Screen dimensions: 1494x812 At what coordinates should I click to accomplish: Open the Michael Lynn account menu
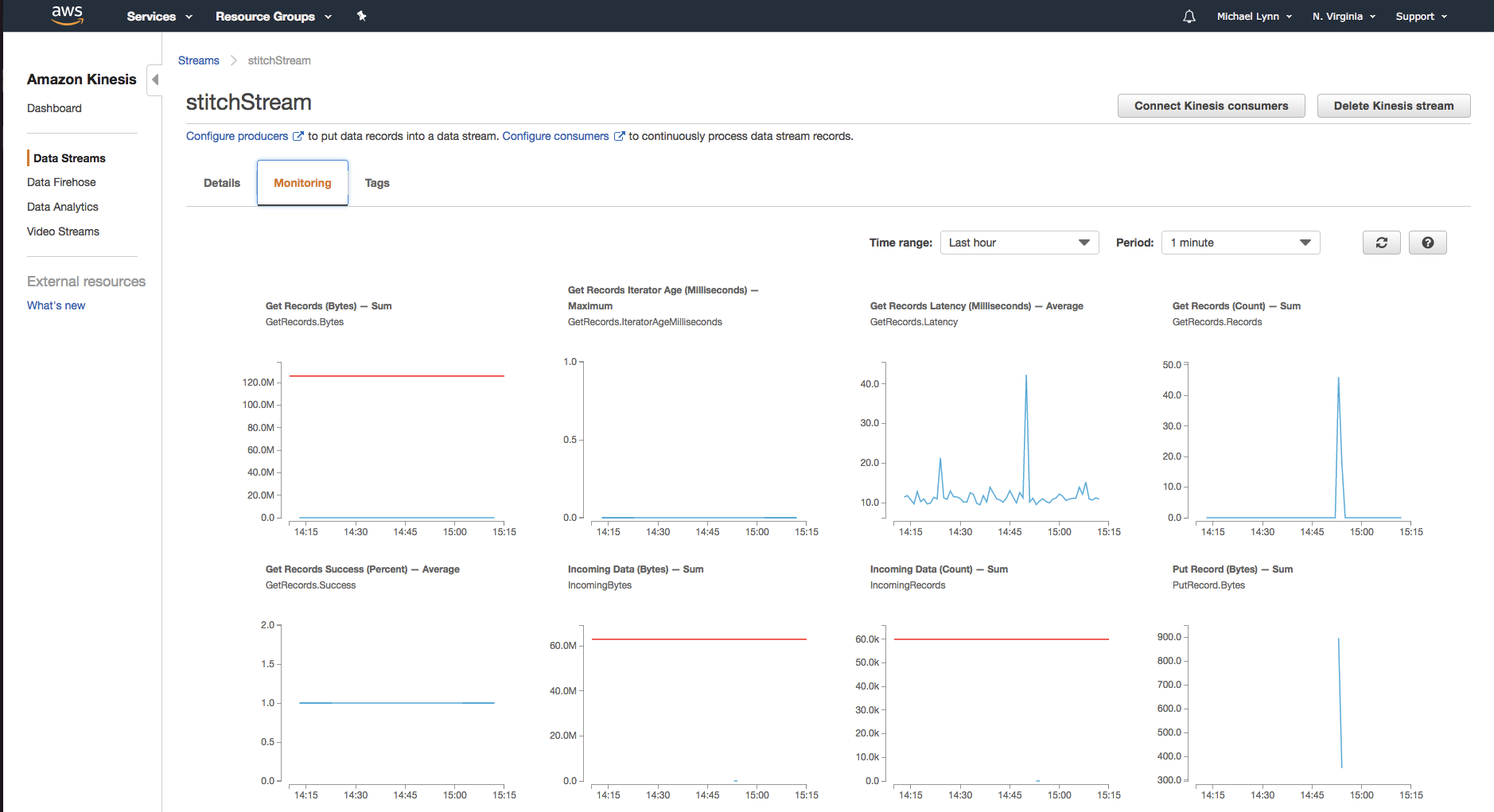click(1255, 16)
